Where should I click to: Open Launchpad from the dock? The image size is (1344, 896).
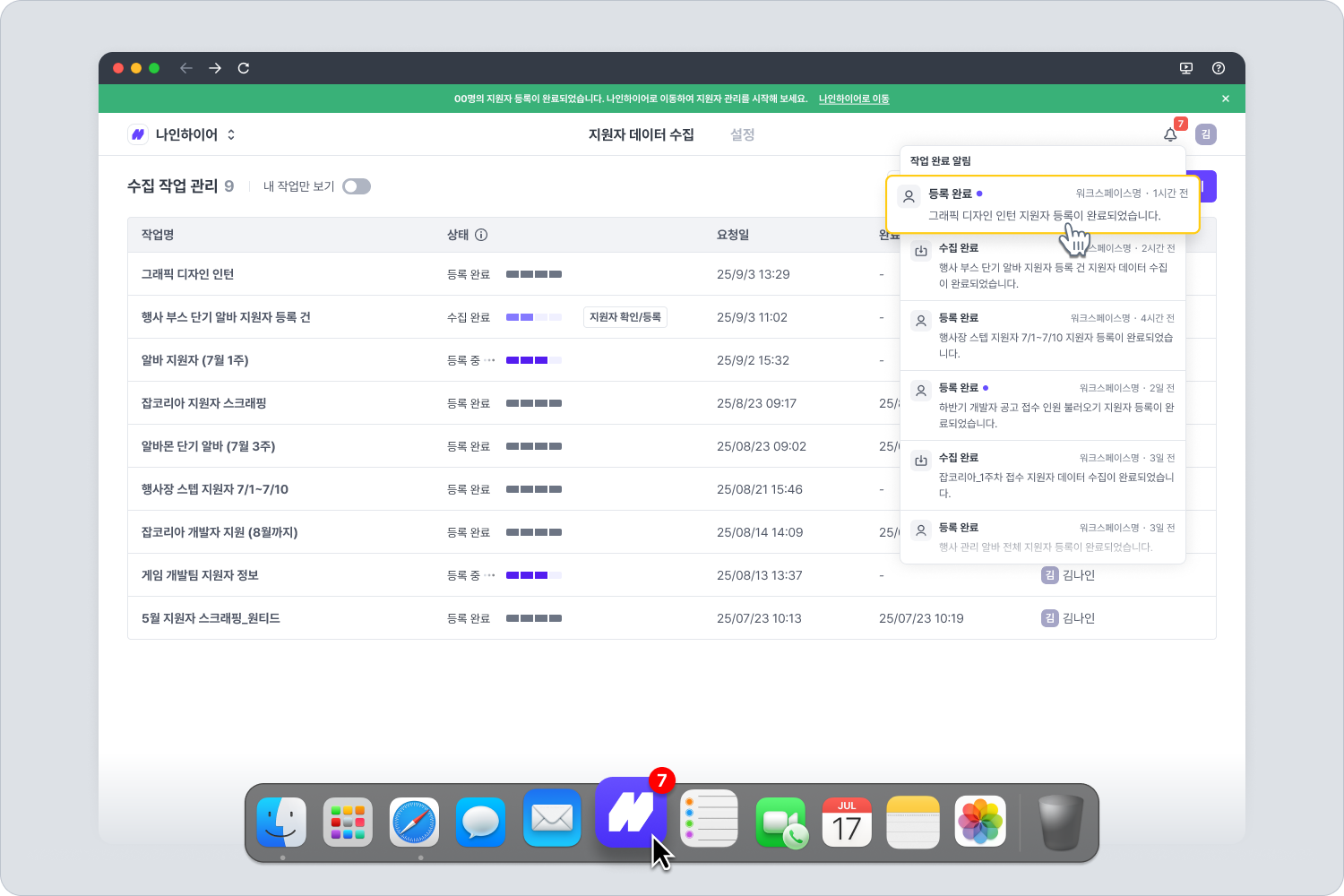click(348, 823)
